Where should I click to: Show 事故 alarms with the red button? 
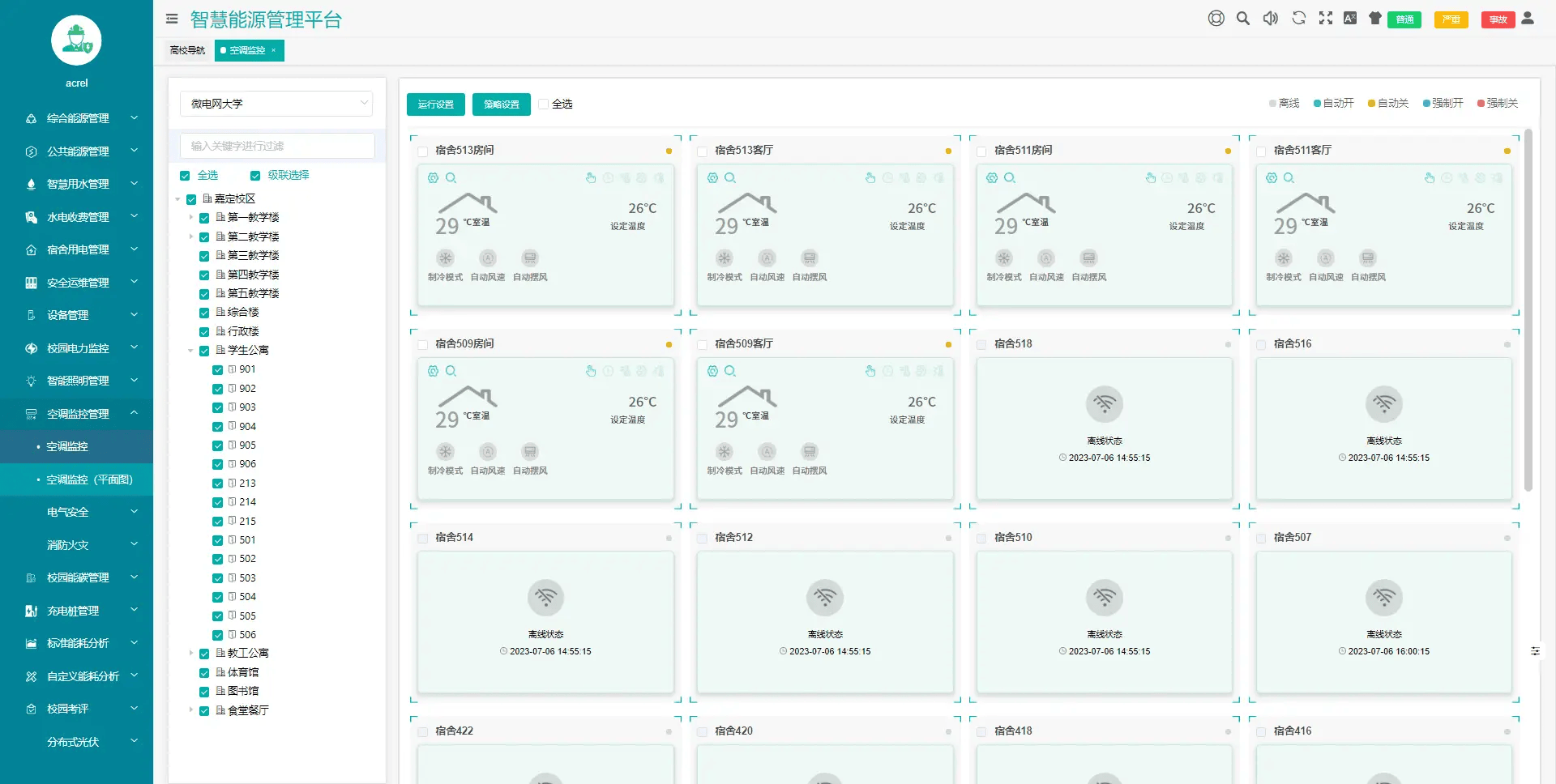[1498, 19]
